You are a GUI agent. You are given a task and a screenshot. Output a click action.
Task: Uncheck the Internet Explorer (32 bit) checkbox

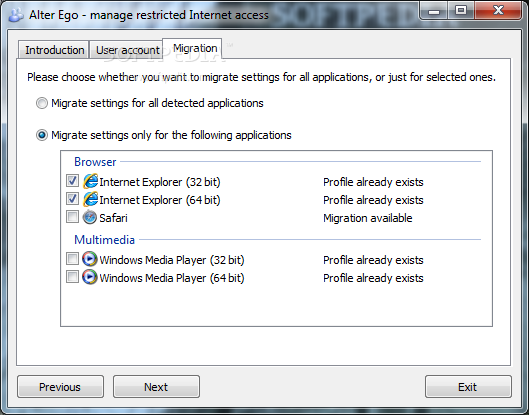[x=72, y=181]
